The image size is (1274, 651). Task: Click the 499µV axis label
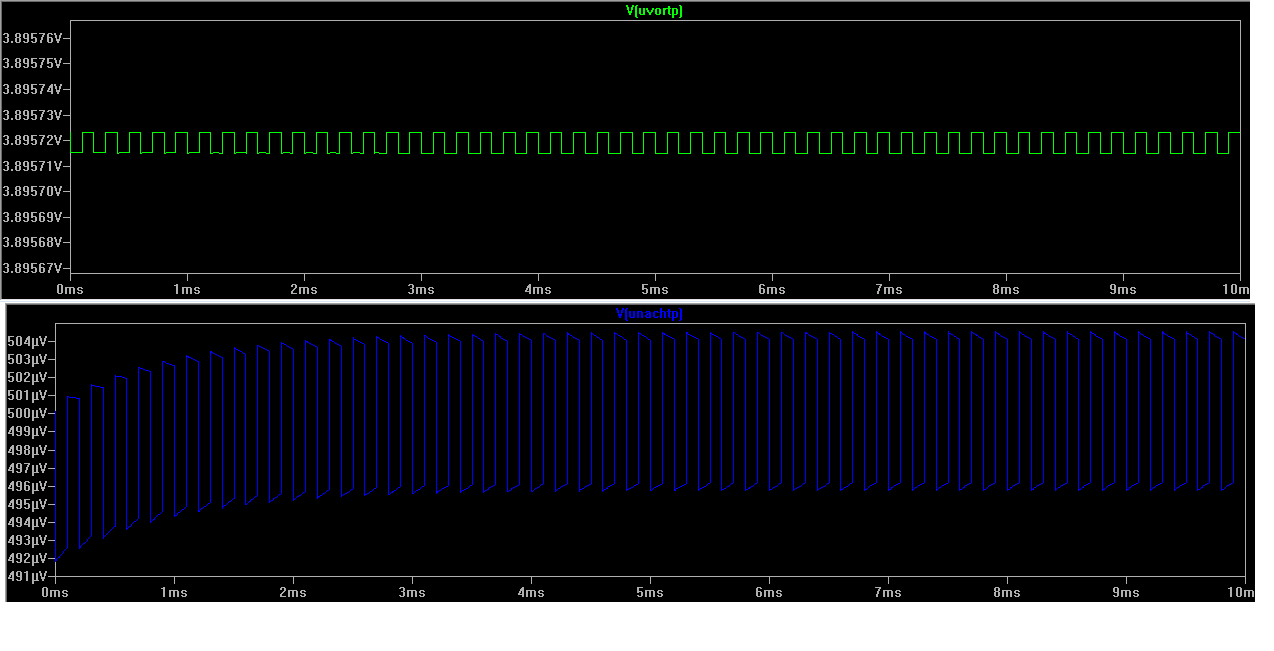(x=28, y=431)
